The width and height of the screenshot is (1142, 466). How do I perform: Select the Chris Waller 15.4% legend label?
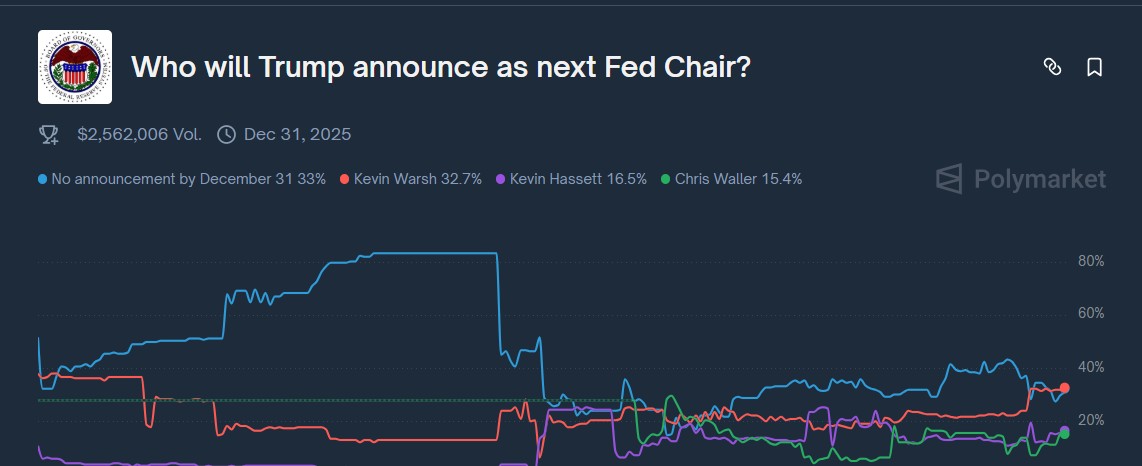(739, 179)
